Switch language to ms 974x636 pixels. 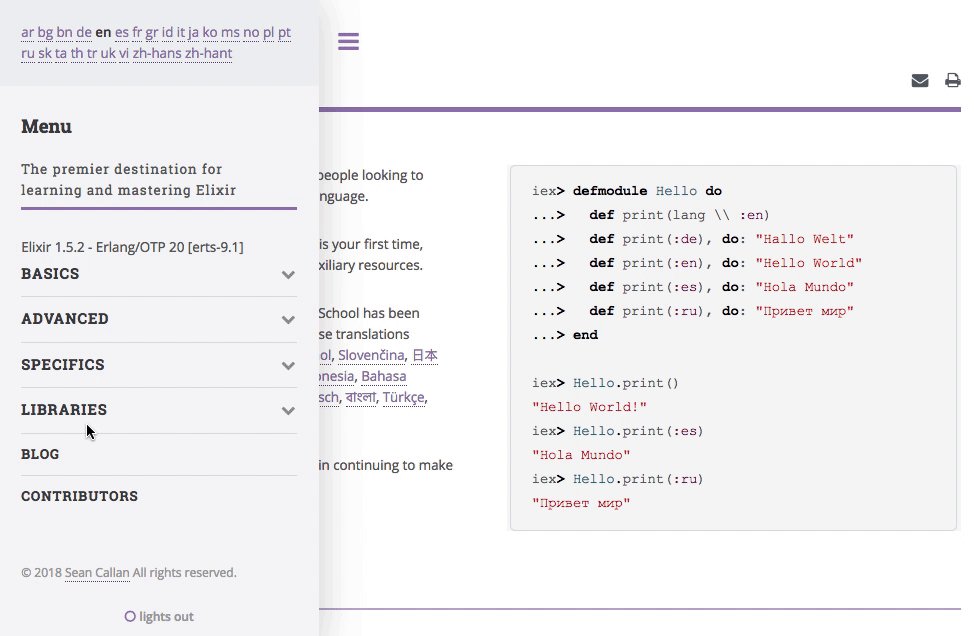[230, 32]
